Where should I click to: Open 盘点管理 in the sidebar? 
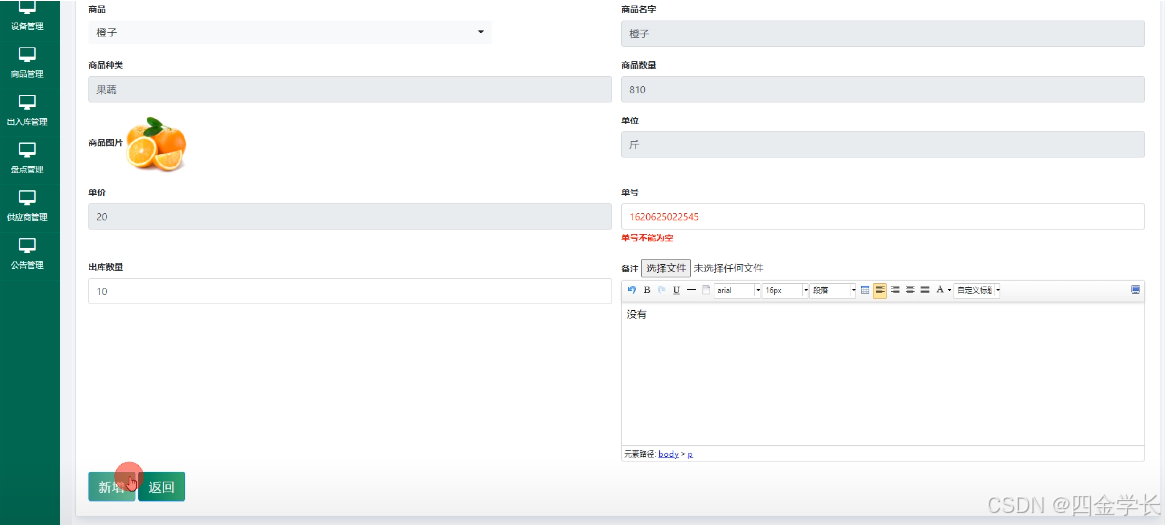pyautogui.click(x=27, y=158)
